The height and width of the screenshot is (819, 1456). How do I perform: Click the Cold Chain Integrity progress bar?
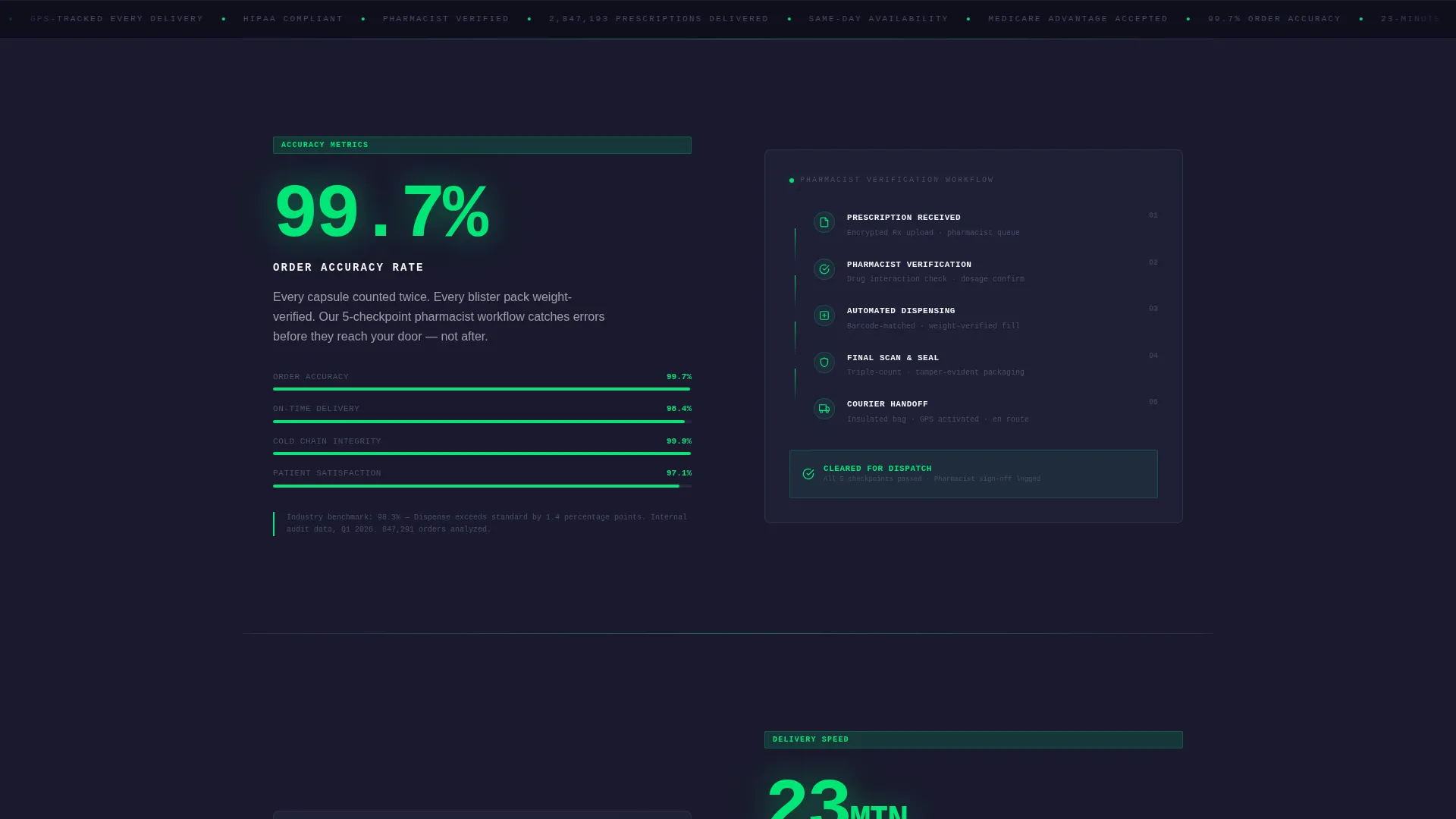pos(482,453)
